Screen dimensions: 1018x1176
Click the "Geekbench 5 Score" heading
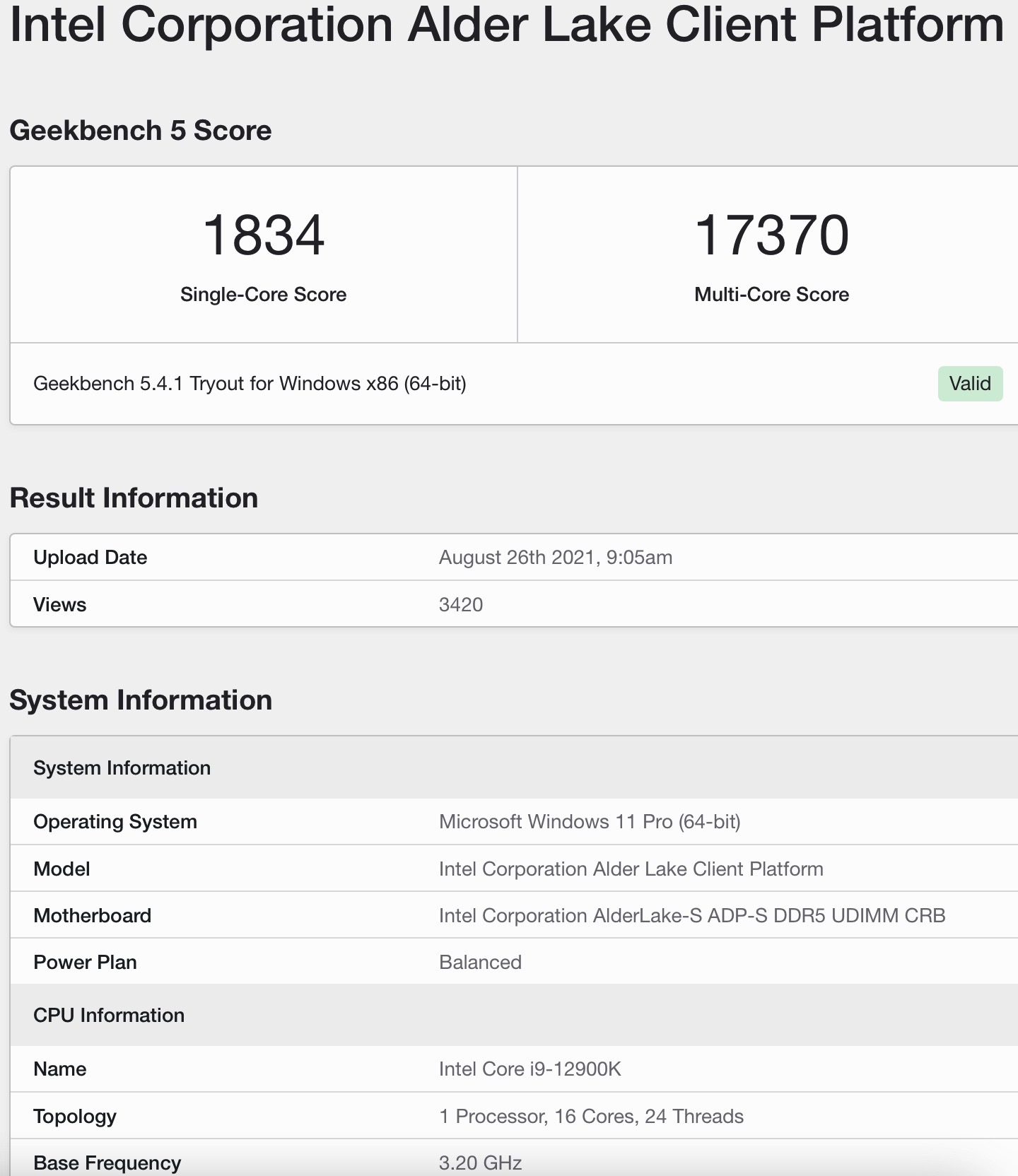point(141,131)
